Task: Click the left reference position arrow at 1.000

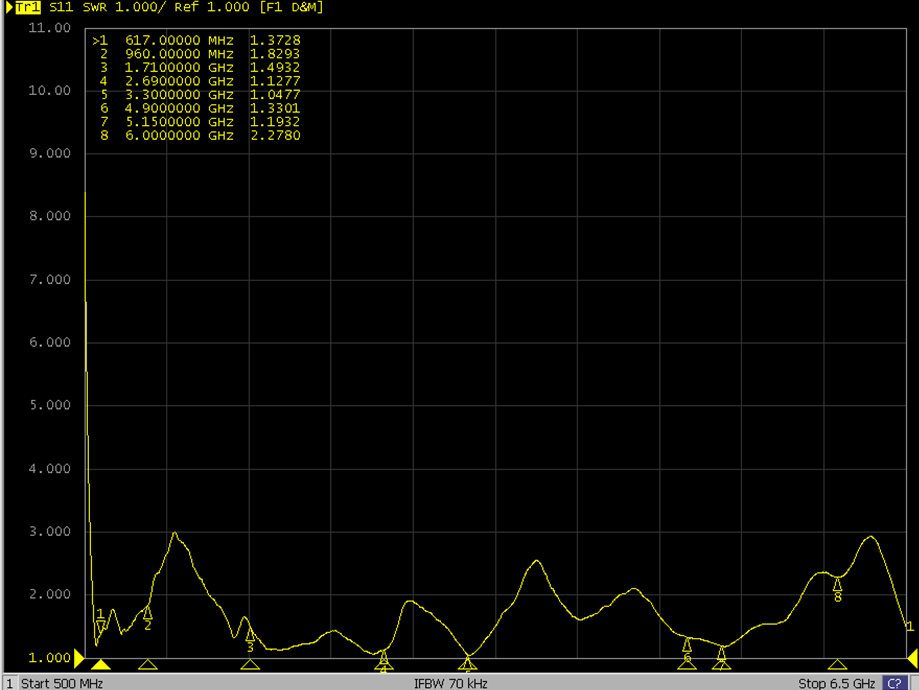Action: click(79, 658)
